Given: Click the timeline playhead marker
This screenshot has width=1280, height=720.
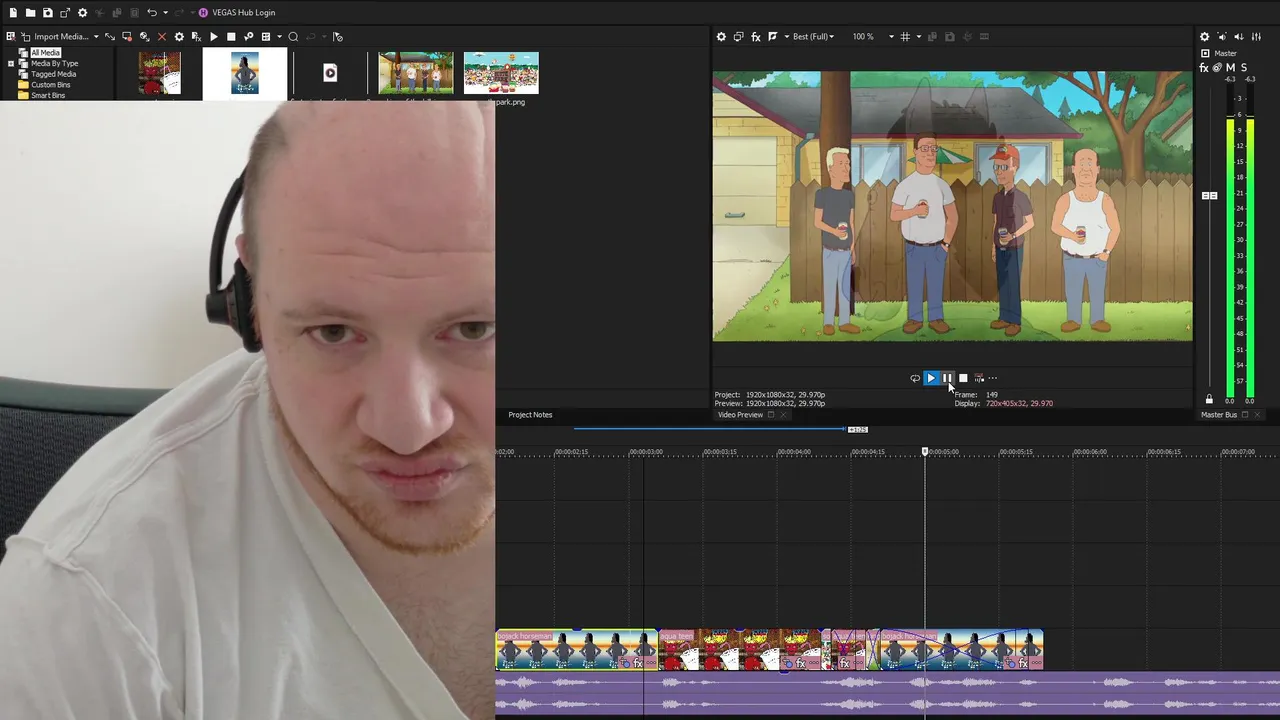Looking at the screenshot, I should point(925,452).
